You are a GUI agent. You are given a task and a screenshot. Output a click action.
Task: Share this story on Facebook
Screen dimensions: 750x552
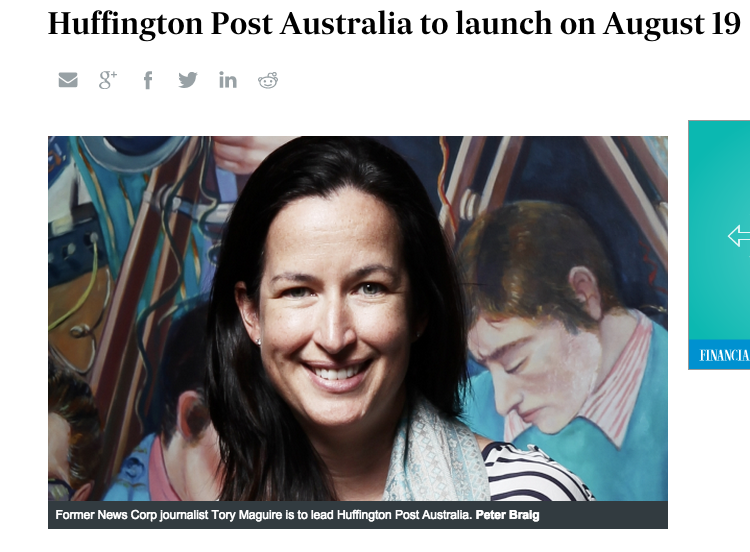[148, 80]
